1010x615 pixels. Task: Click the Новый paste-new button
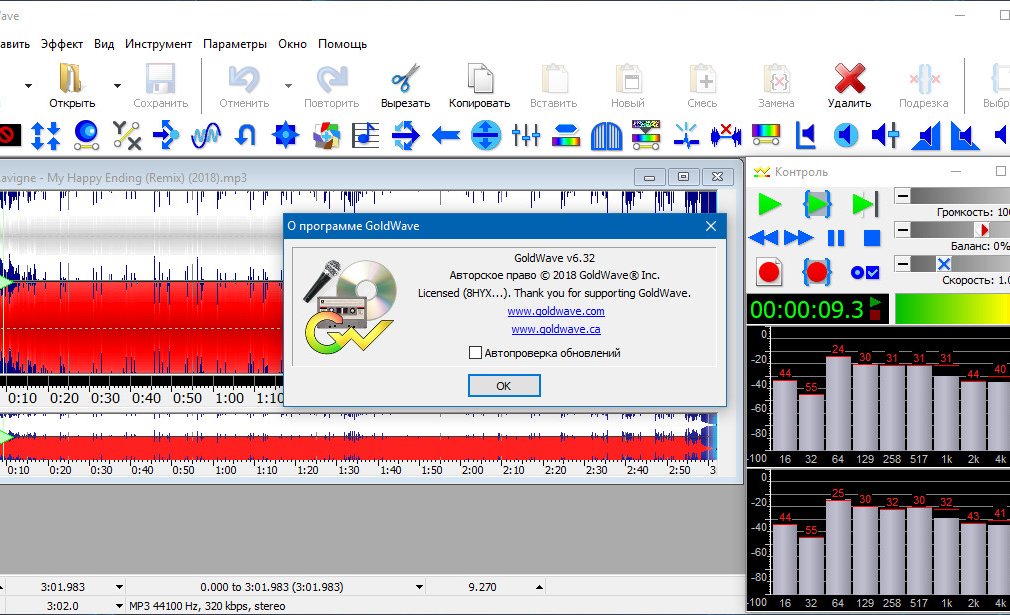[x=628, y=85]
